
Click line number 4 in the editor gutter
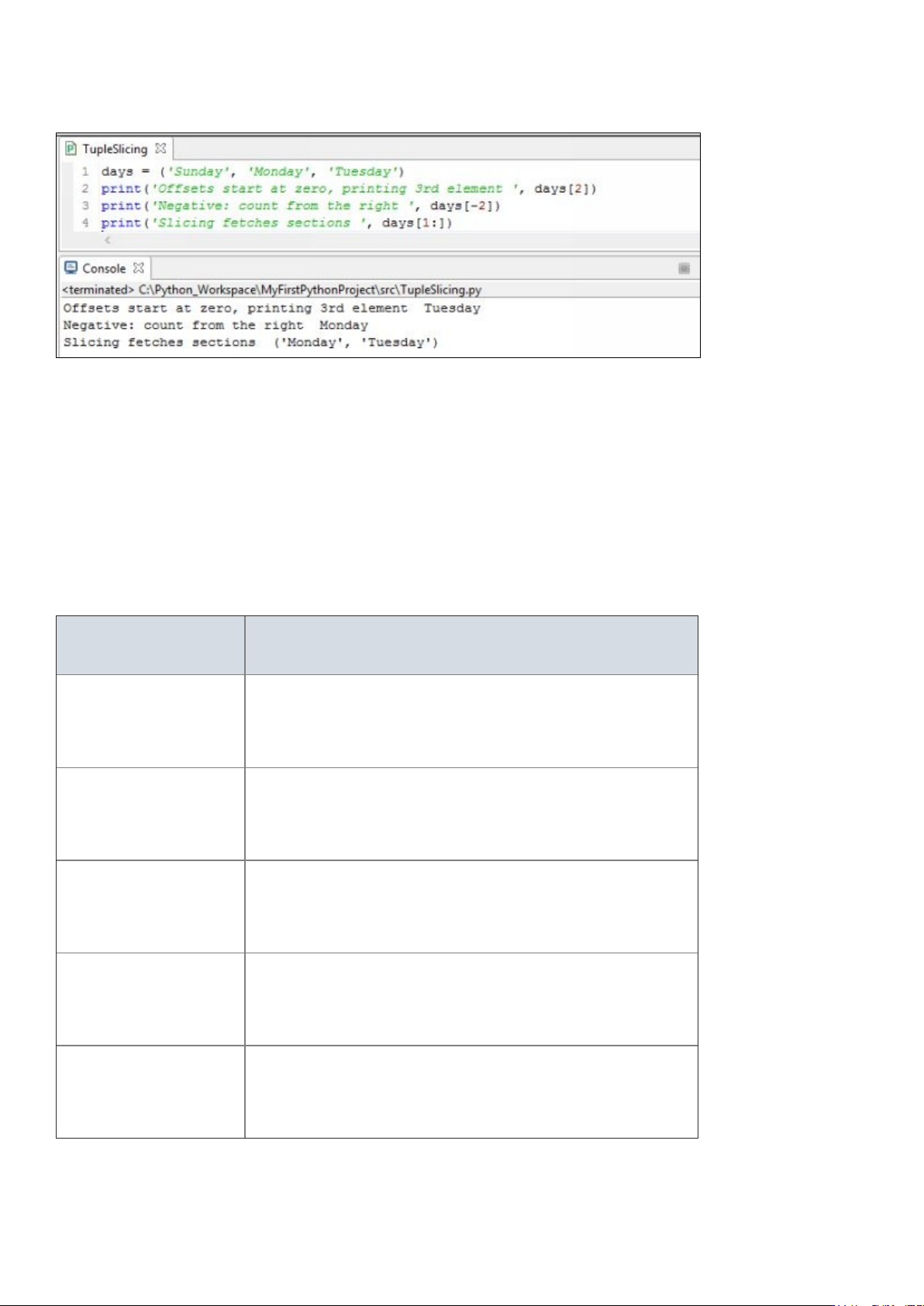pos(85,222)
